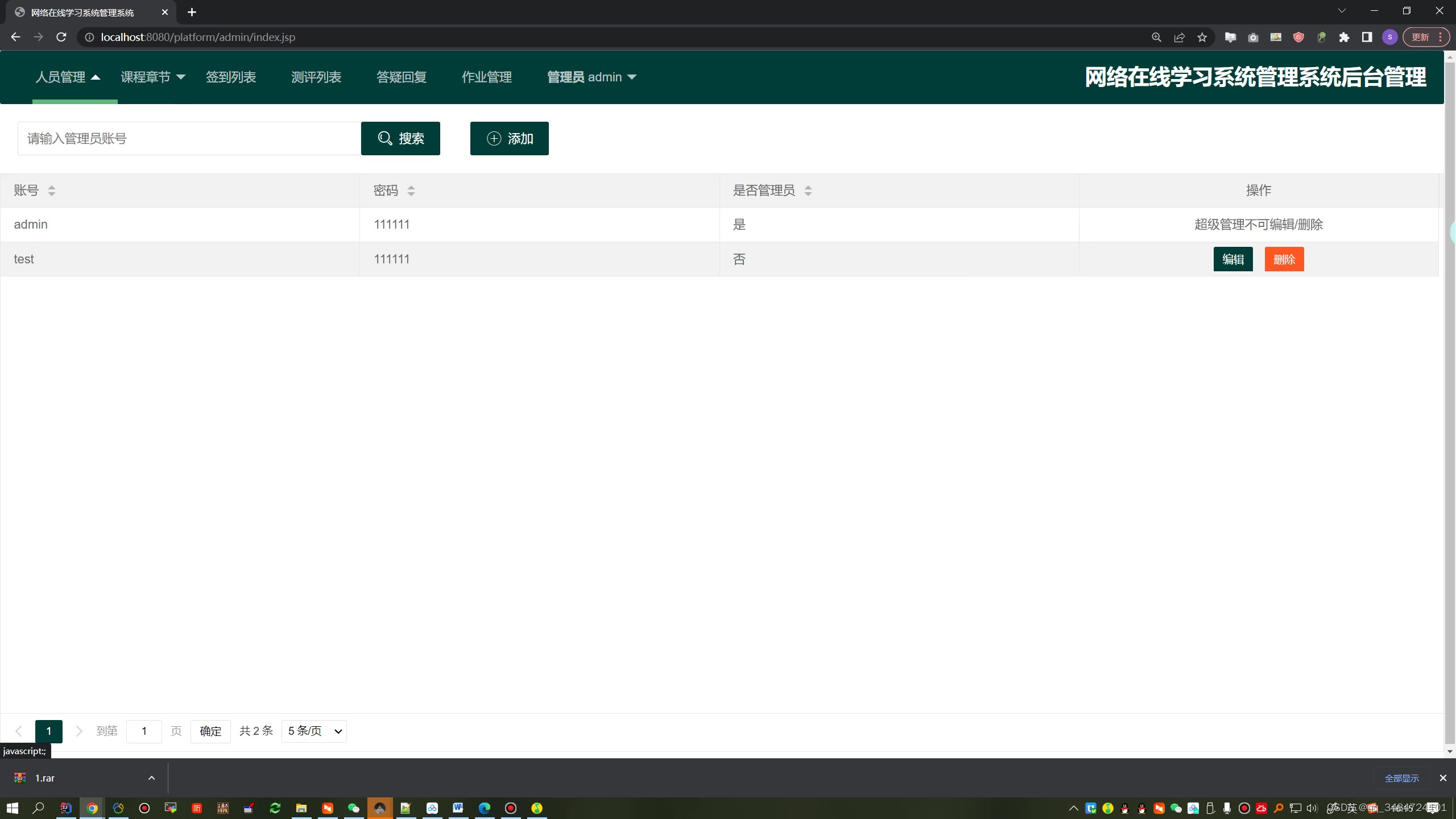Image resolution: width=1456 pixels, height=819 pixels.
Task: Click the Windows Start button
Action: 13,808
